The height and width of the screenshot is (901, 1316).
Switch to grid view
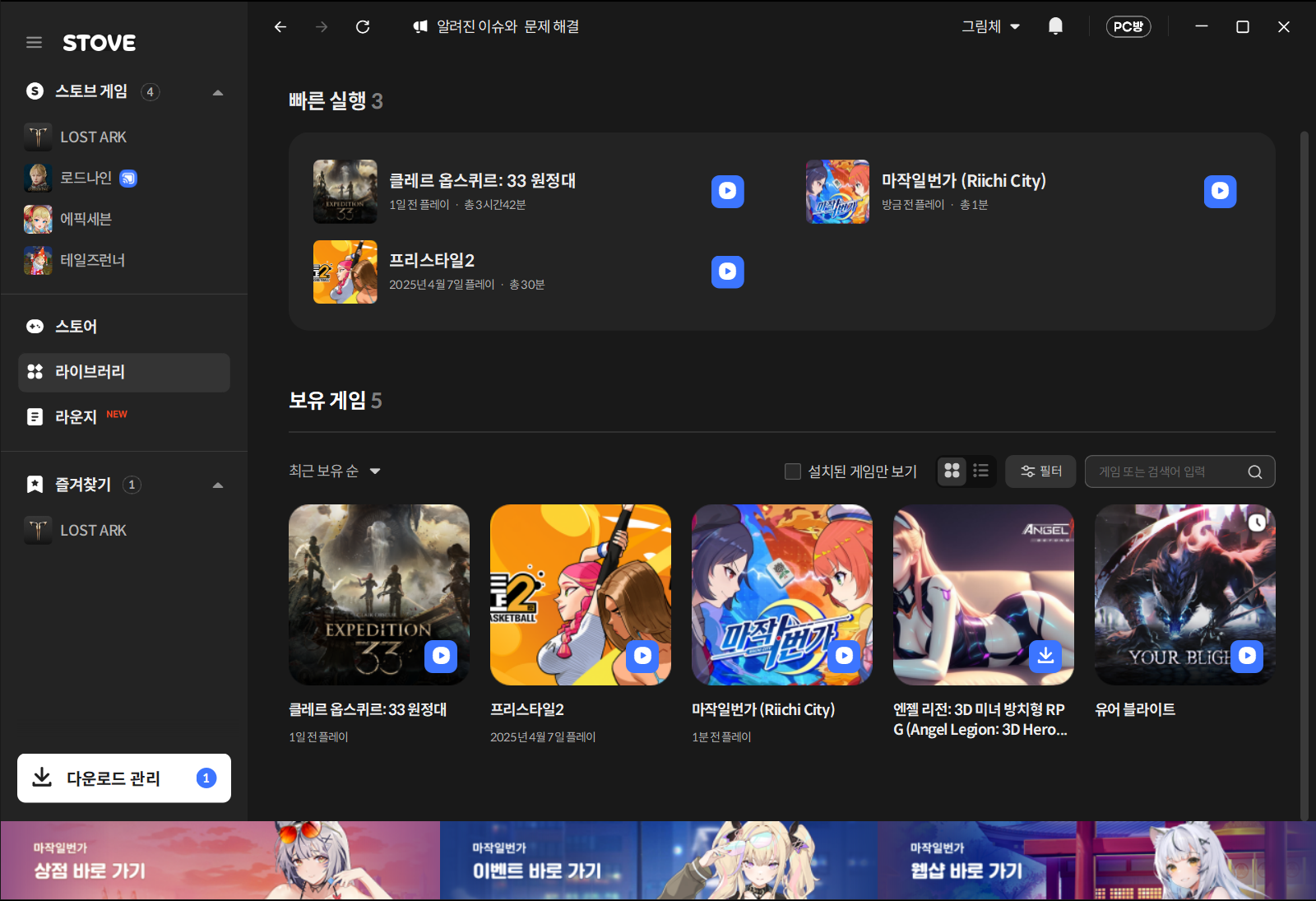[x=952, y=471]
